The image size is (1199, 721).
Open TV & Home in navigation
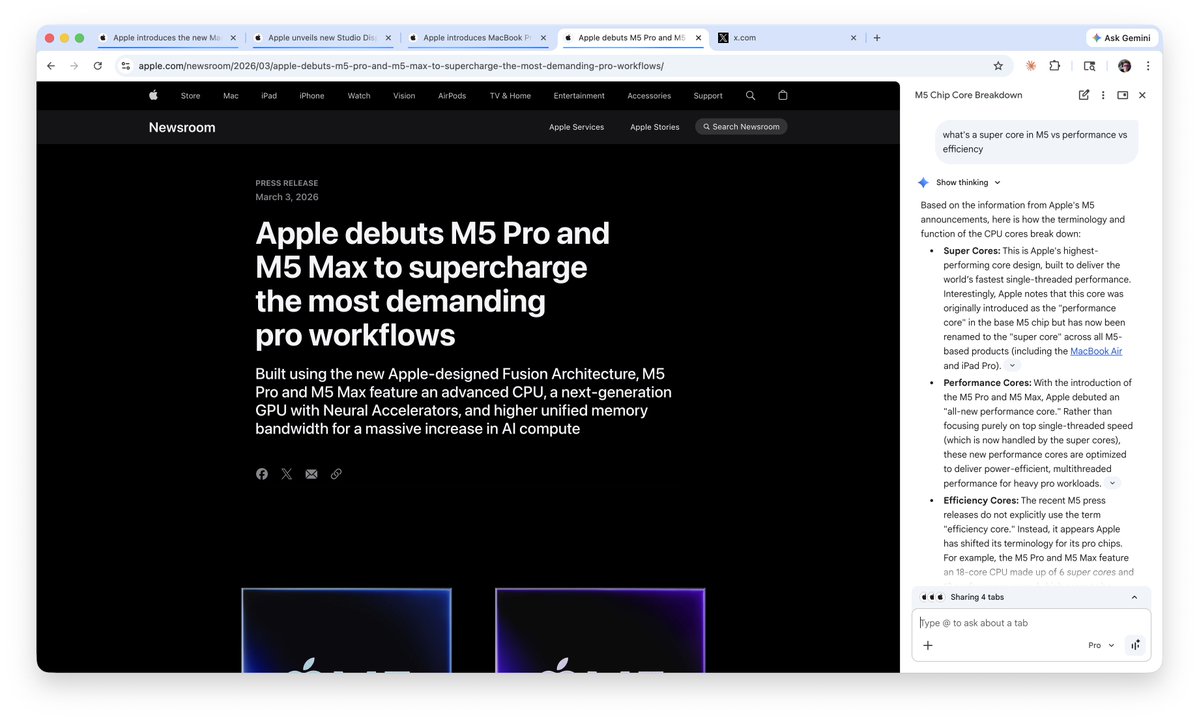510,96
